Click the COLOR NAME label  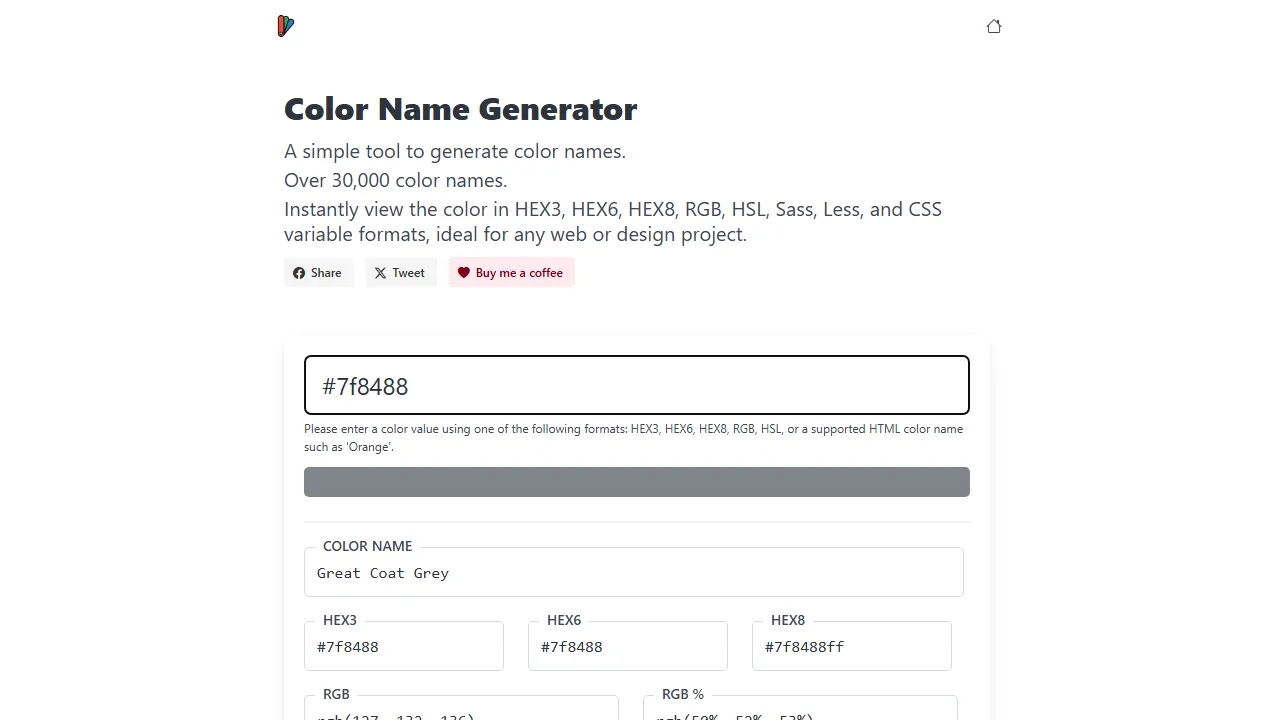click(367, 546)
